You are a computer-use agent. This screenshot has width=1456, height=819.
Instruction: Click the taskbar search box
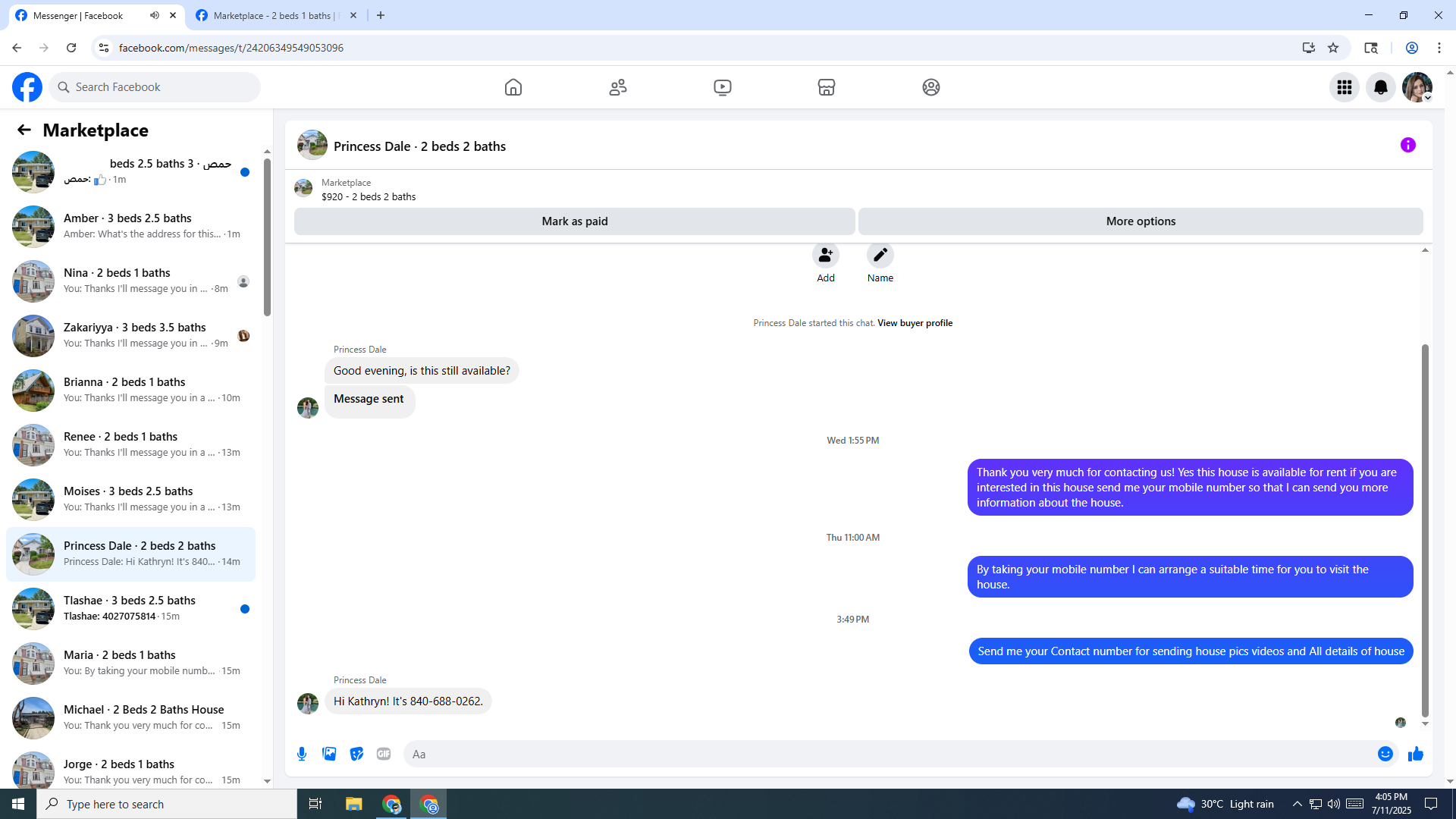[167, 804]
